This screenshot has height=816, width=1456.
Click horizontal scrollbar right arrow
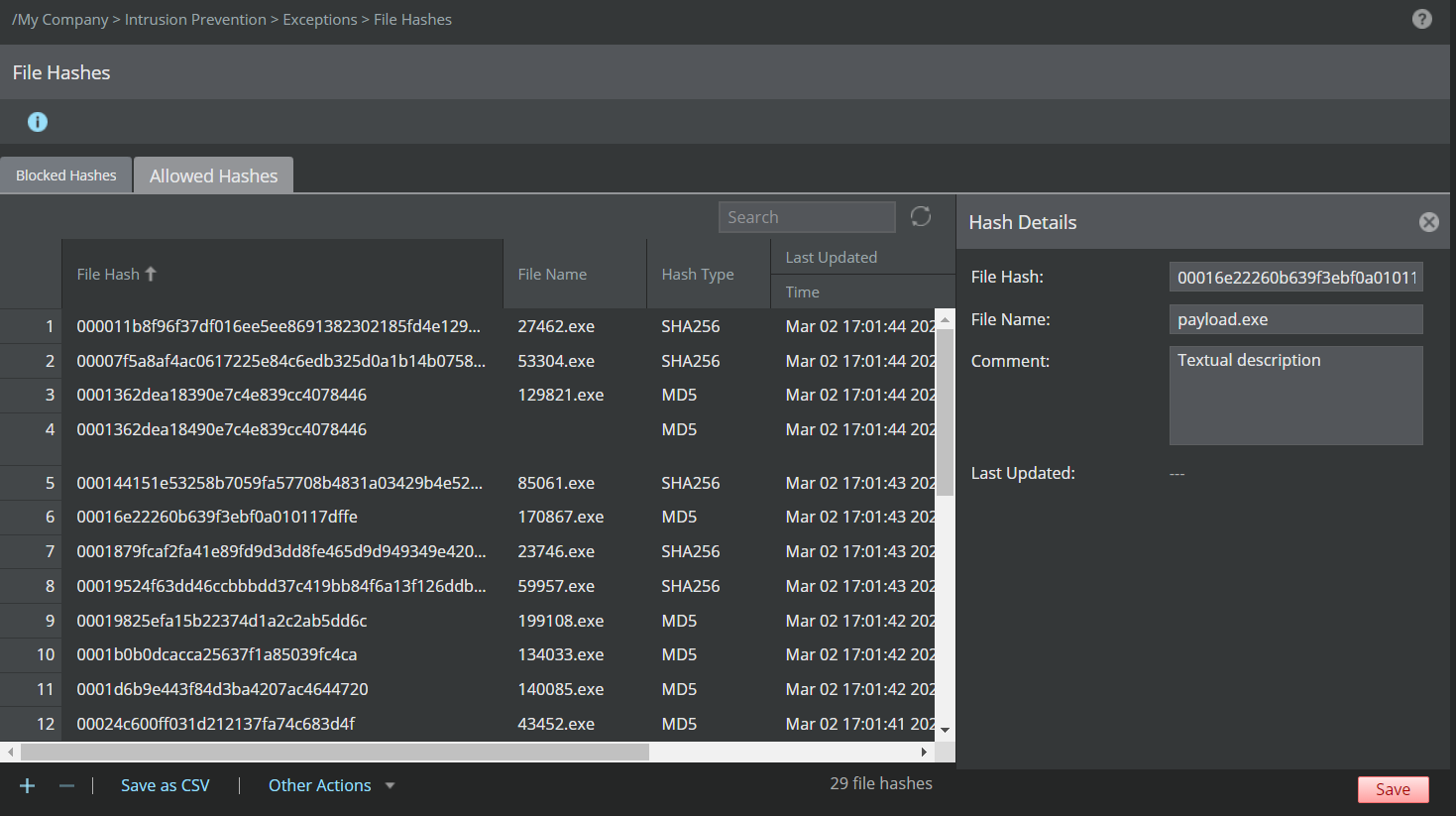924,753
